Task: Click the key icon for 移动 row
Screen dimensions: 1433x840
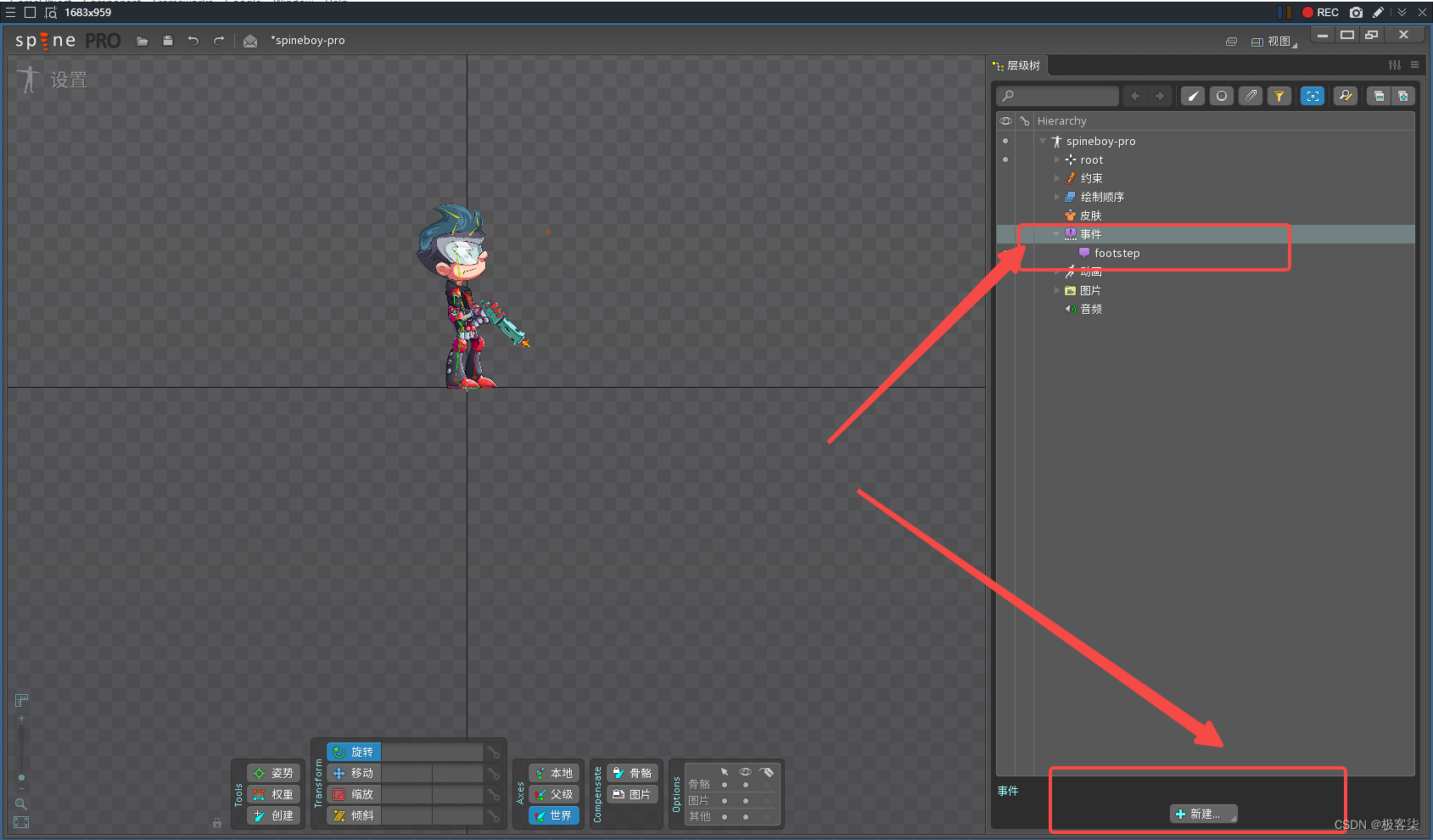Action: pos(493,774)
